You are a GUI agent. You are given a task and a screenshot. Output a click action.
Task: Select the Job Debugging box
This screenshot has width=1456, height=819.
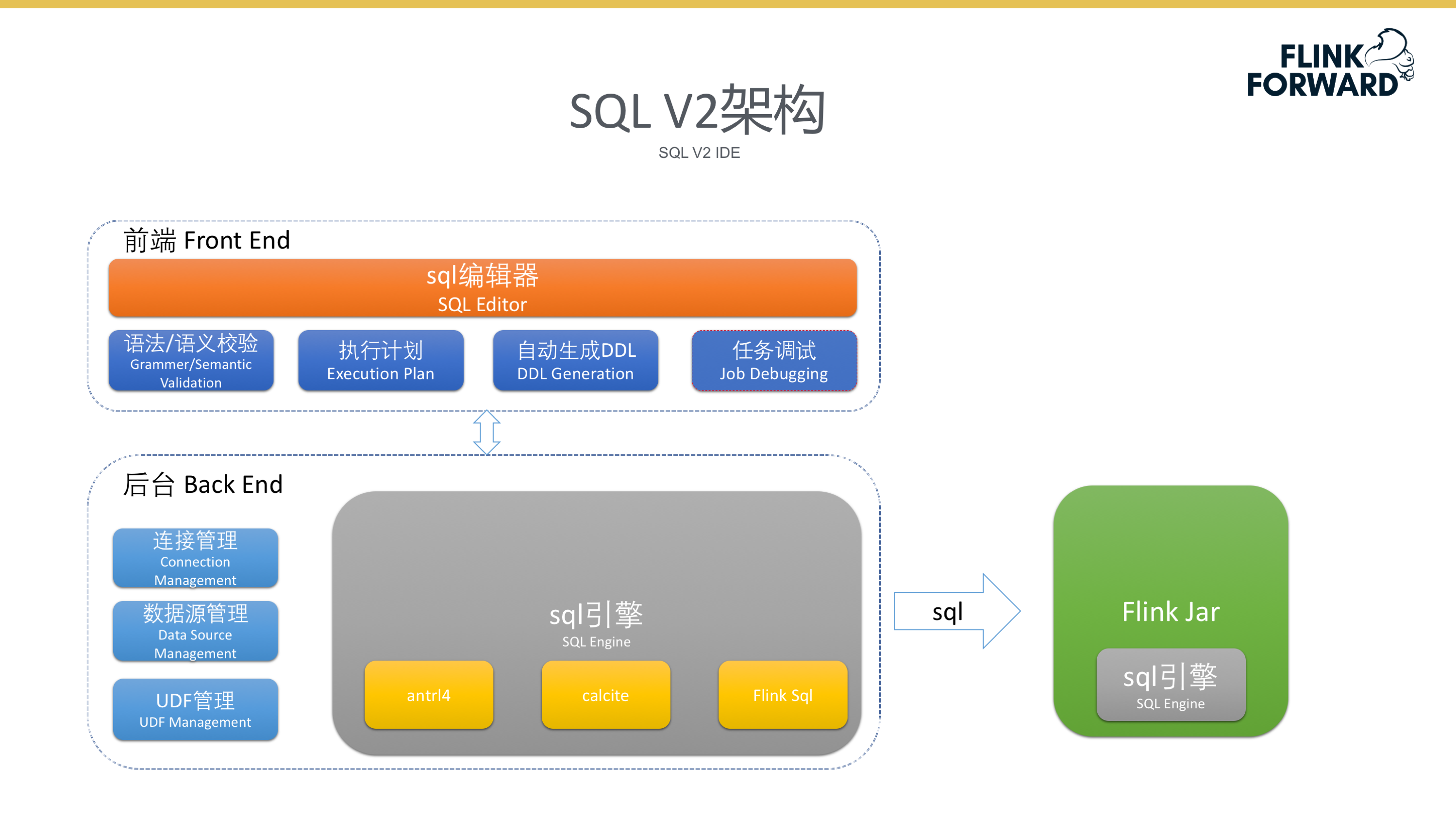click(x=774, y=361)
